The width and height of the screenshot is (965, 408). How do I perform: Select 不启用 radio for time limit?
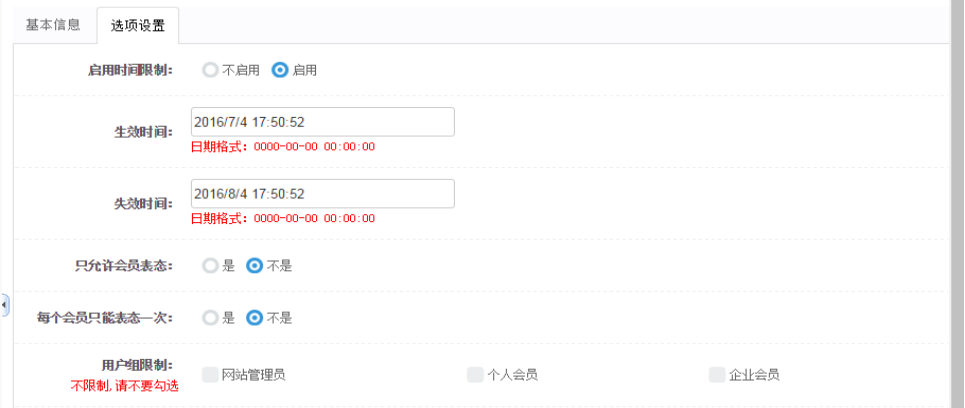pos(210,70)
